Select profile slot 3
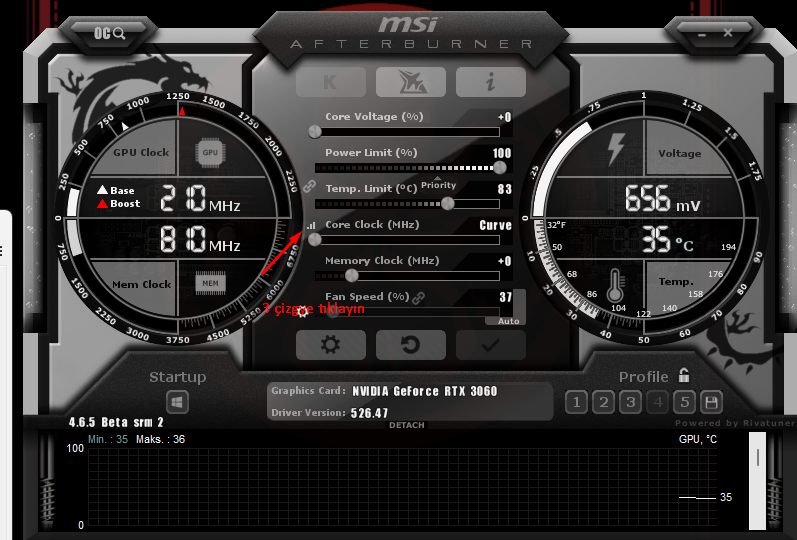 click(630, 403)
